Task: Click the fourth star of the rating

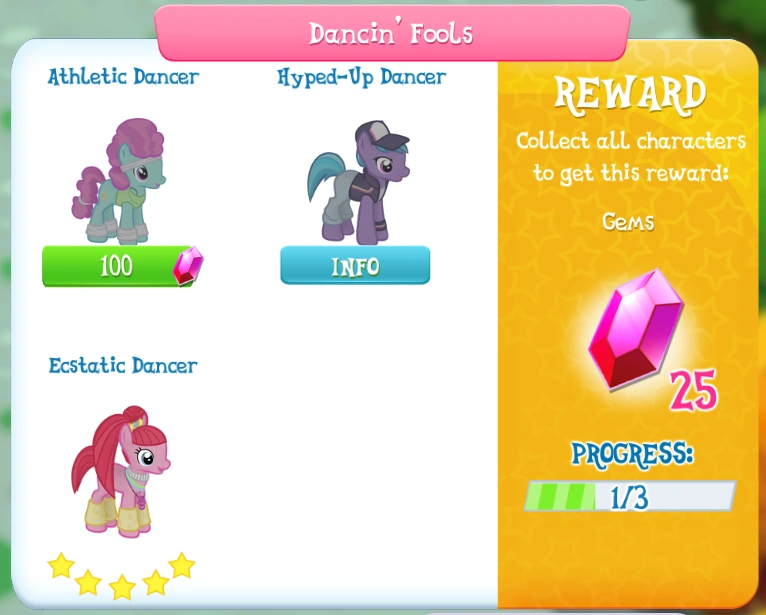Action: [156, 582]
